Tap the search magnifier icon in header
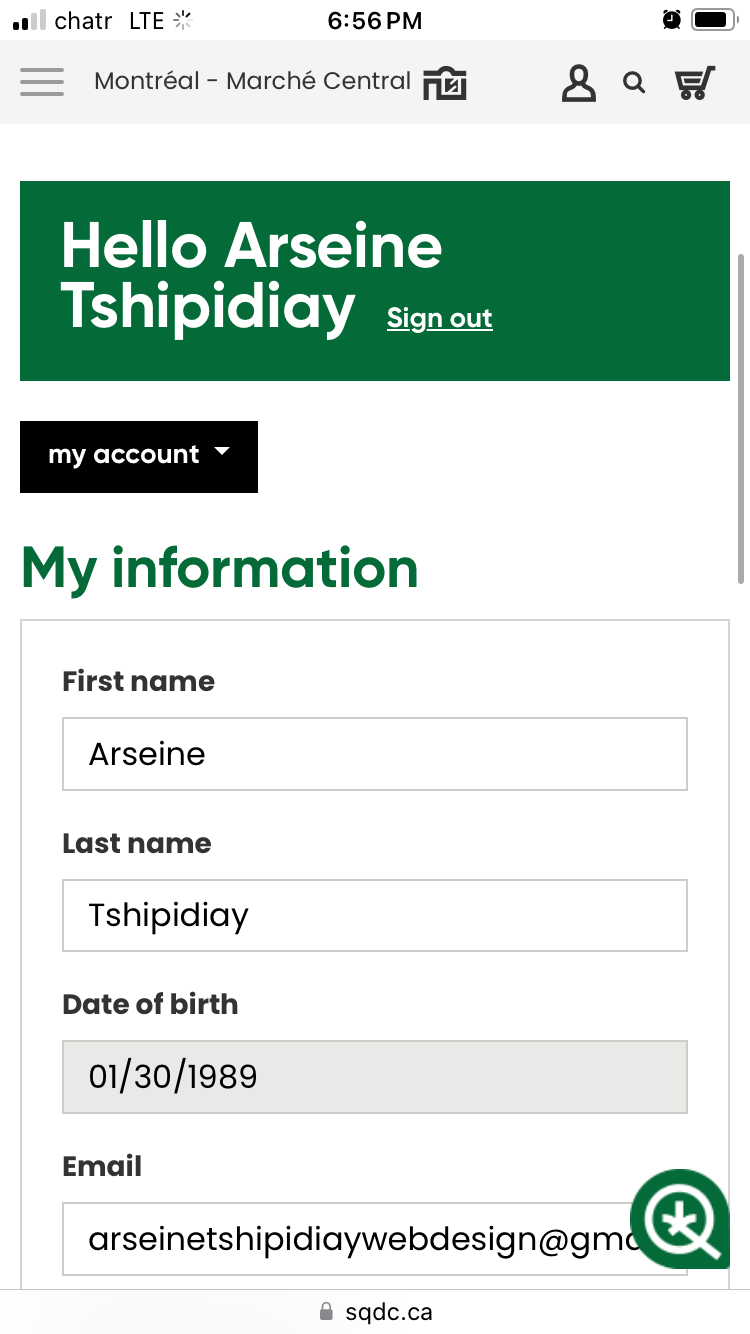The height and width of the screenshot is (1334, 750). point(634,83)
